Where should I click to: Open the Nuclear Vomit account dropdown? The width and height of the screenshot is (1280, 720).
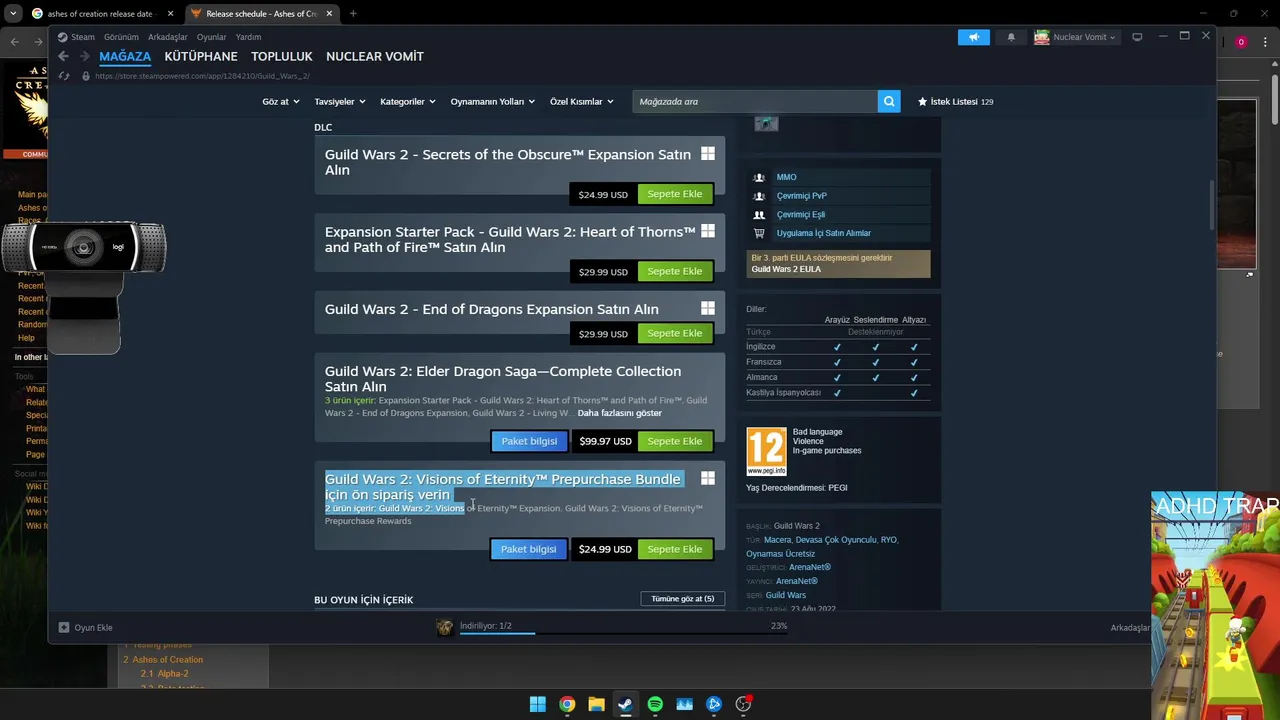1084,37
